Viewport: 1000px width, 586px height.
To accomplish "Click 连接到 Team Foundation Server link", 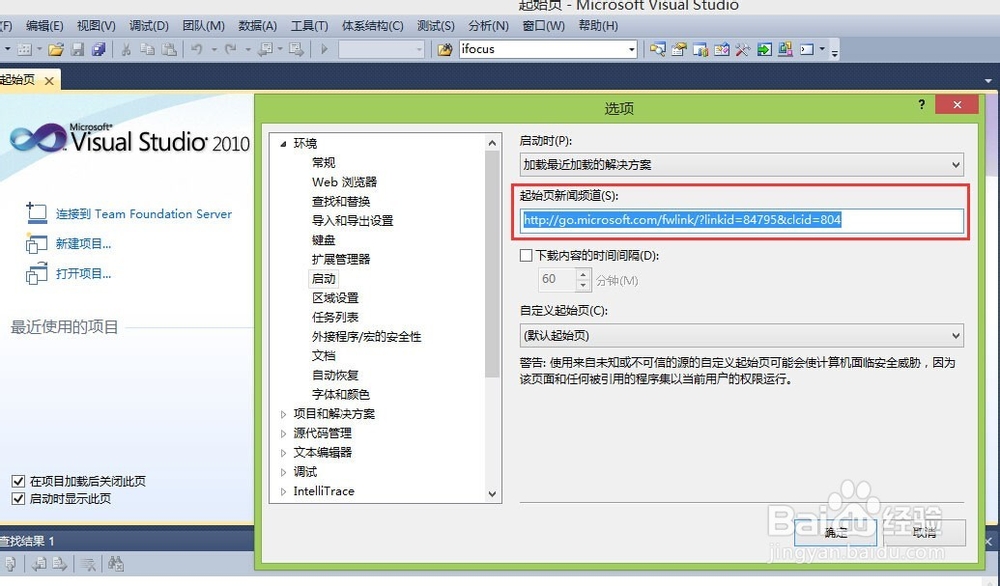I will pyautogui.click(x=143, y=214).
